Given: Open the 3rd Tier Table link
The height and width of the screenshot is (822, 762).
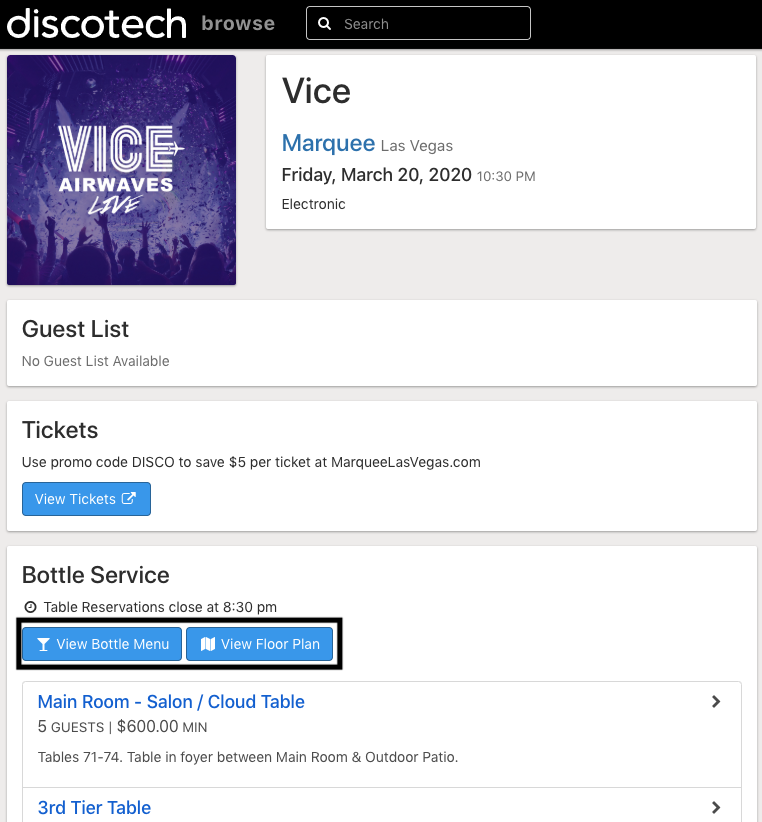Looking at the screenshot, I should pyautogui.click(x=94, y=807).
